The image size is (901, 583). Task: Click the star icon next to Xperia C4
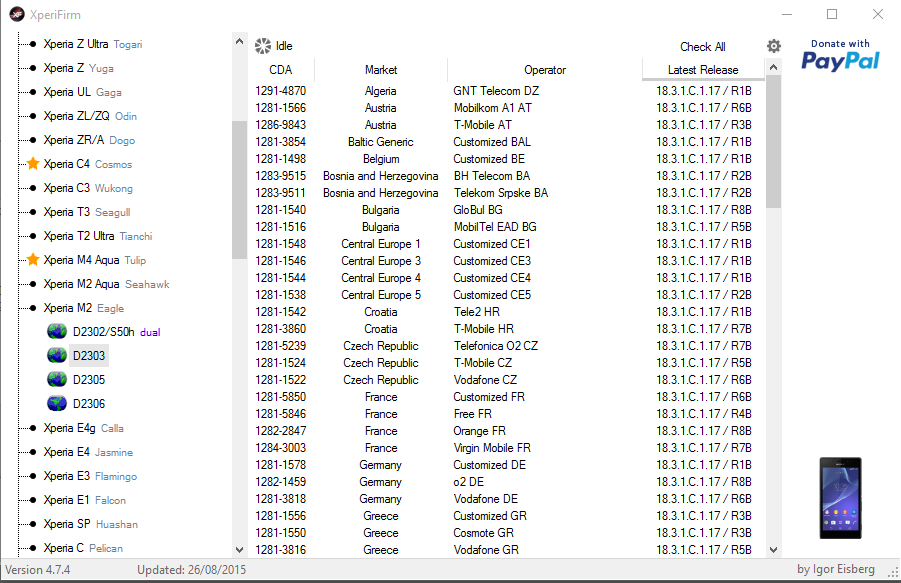click(33, 164)
